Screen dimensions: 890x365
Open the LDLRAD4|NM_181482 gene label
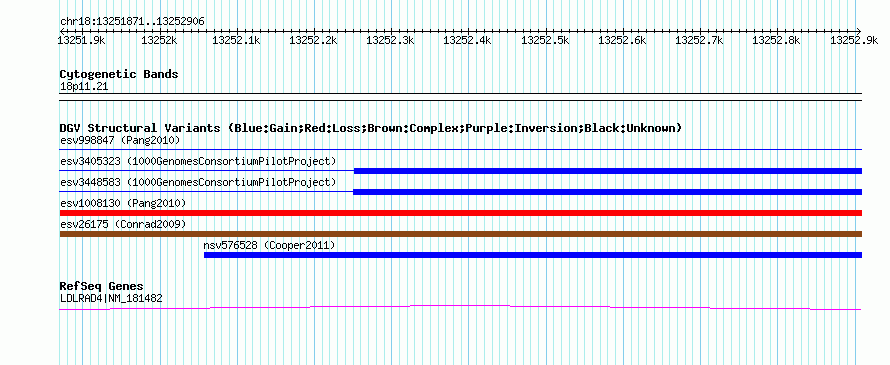111,298
